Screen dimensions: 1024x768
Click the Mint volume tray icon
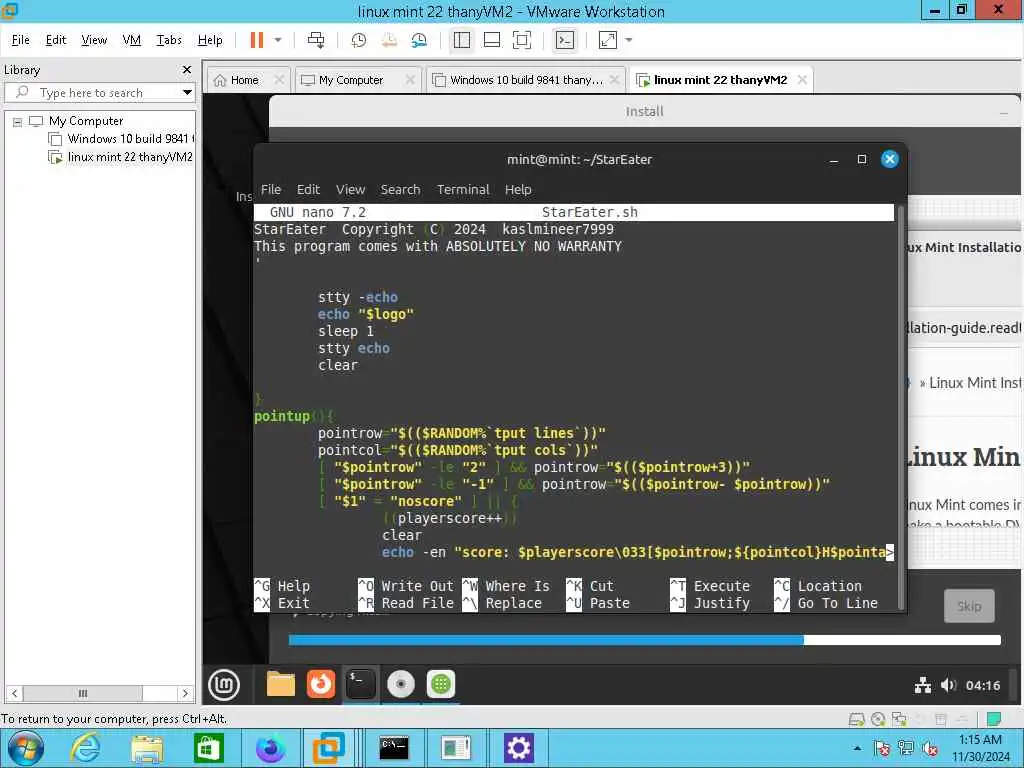948,685
